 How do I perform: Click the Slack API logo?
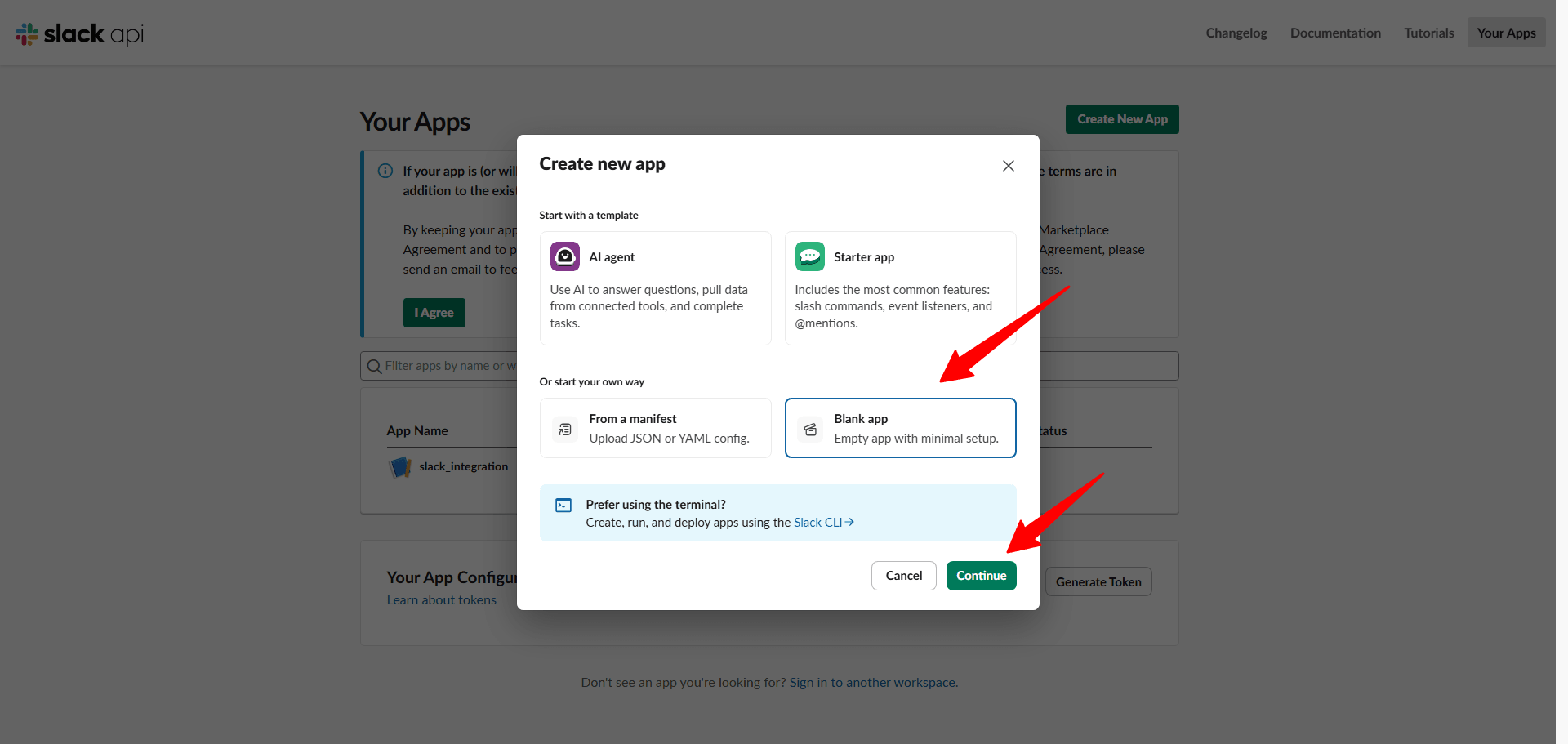pos(80,33)
